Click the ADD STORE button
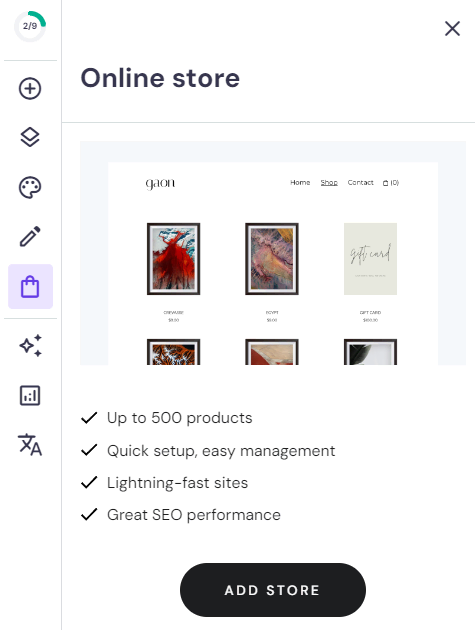 (x=273, y=590)
